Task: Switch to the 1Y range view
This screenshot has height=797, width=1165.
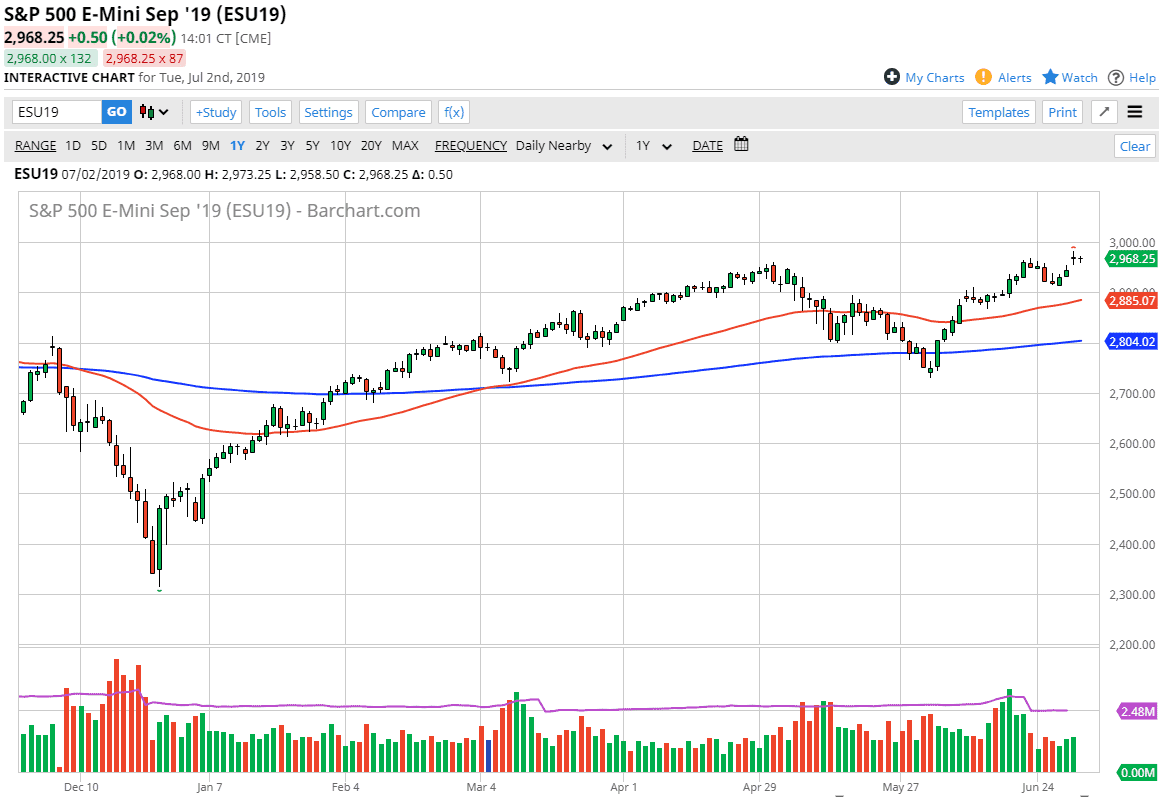Action: tap(237, 145)
